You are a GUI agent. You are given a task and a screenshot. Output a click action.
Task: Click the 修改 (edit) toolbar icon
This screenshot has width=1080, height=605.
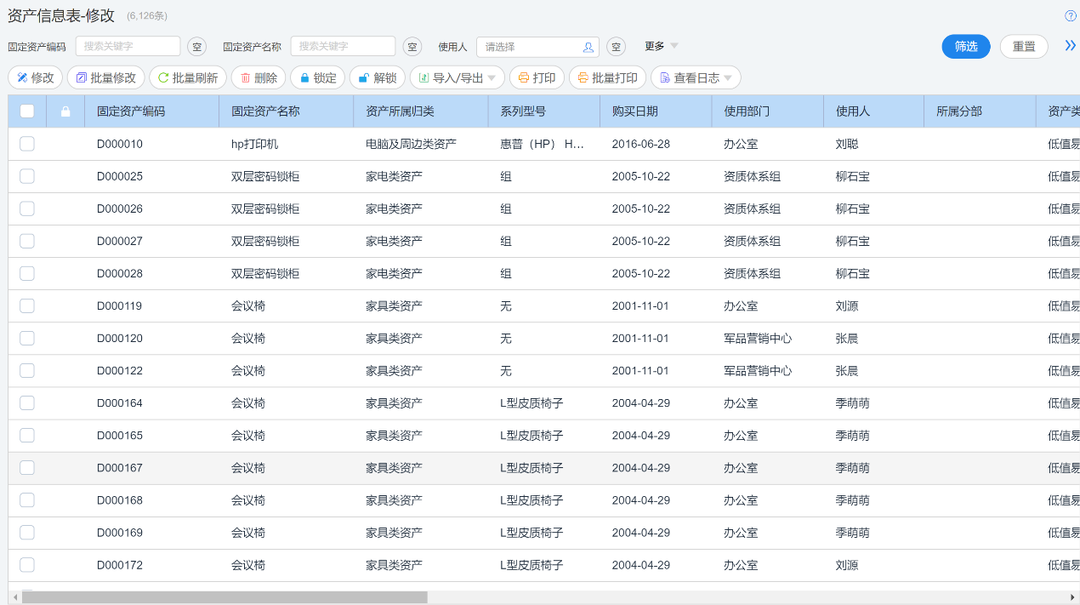coord(22,78)
